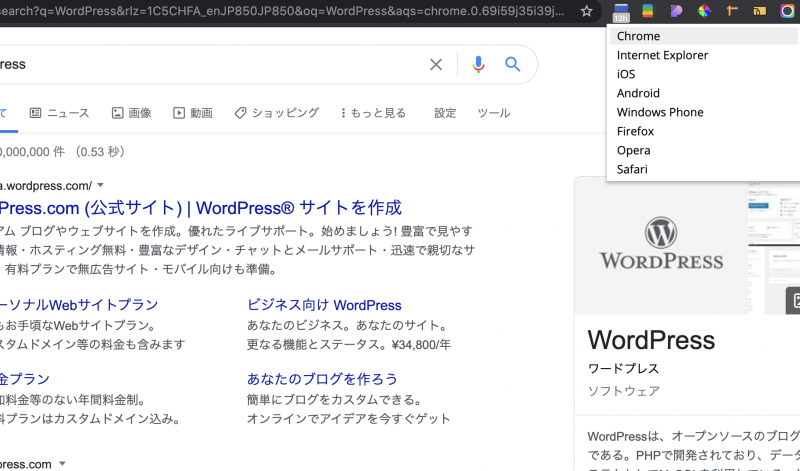Switch to the ニュース tab
This screenshot has width=800, height=471.
59,113
